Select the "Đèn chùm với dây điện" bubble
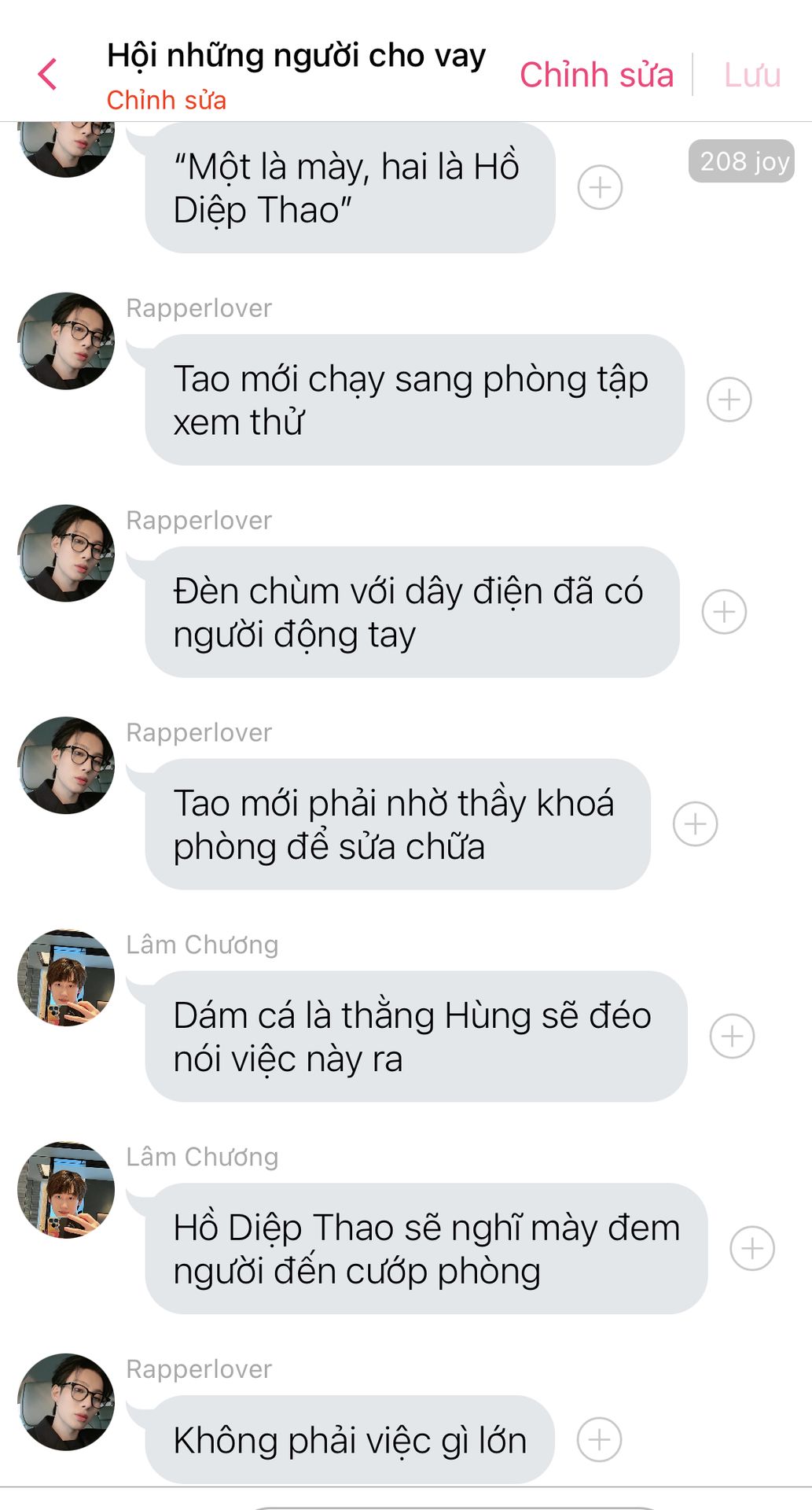 pyautogui.click(x=412, y=612)
